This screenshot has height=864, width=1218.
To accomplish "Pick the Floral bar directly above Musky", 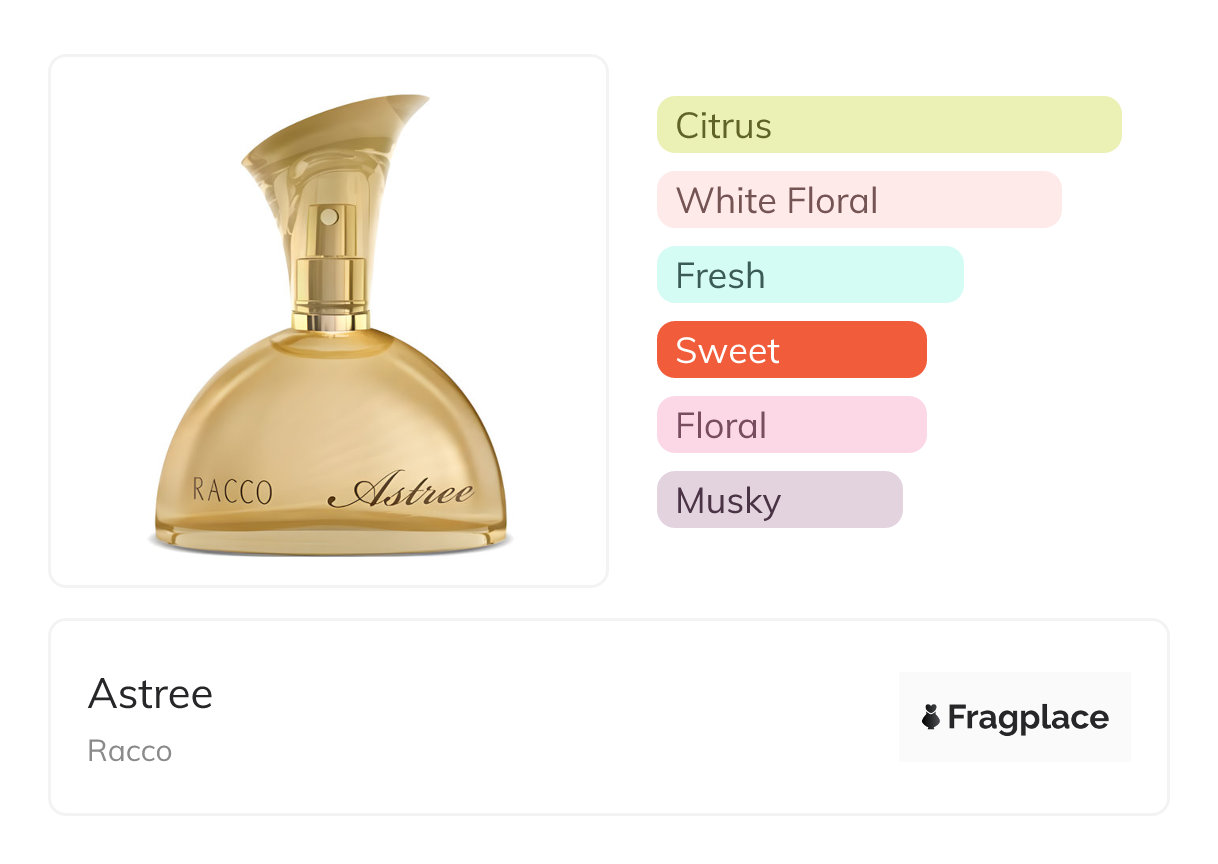I will pyautogui.click(x=791, y=425).
